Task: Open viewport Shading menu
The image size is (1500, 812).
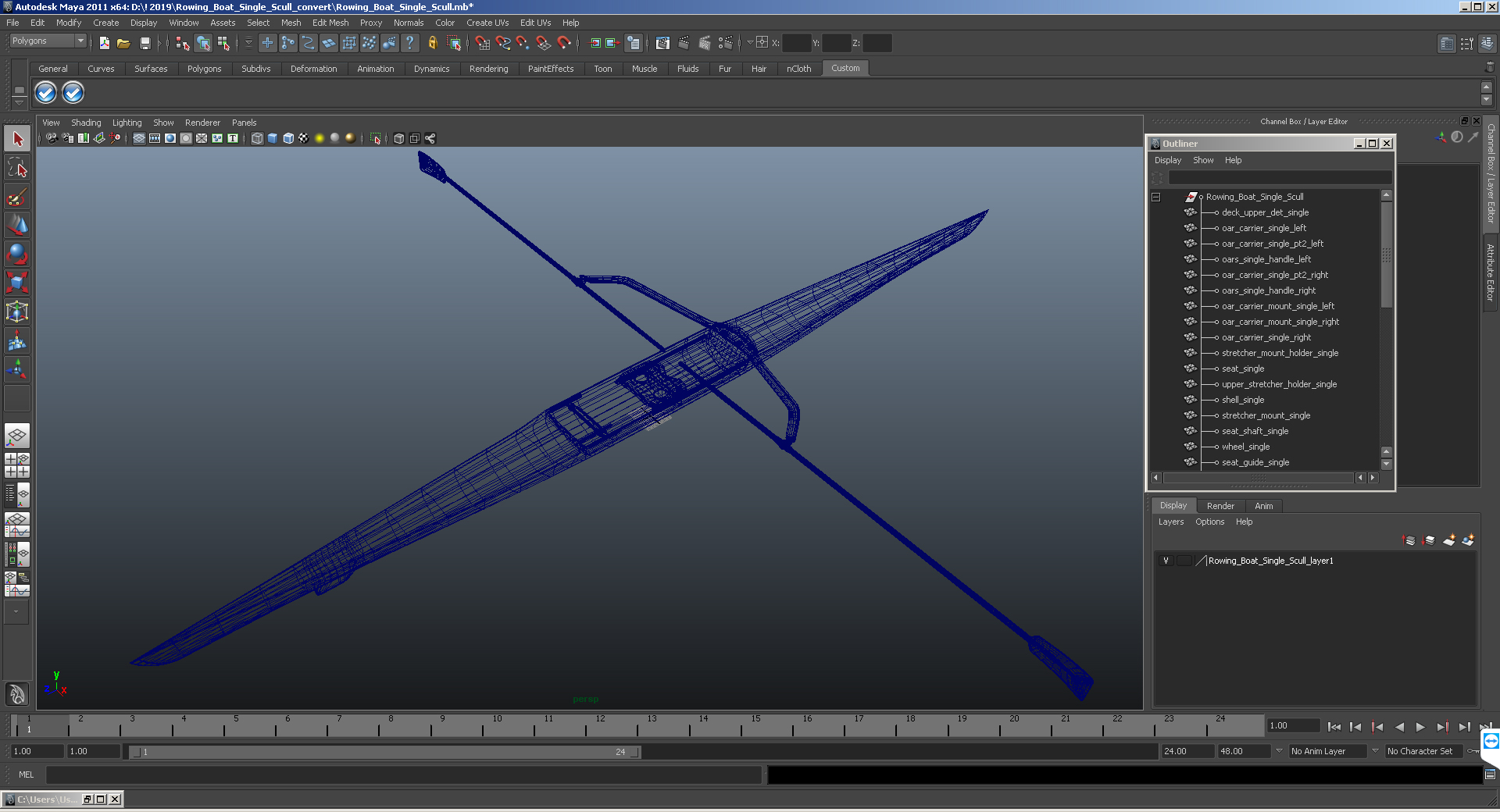Action: [86, 123]
